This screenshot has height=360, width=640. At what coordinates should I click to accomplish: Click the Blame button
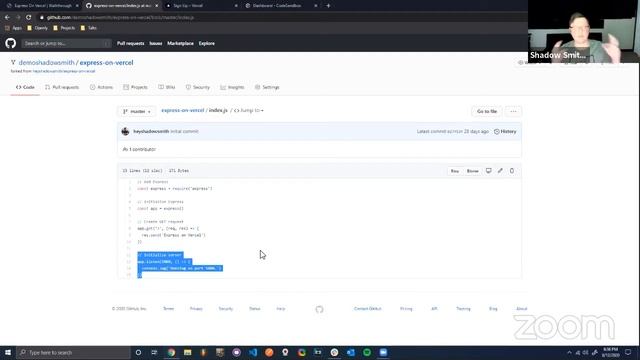[472, 171]
